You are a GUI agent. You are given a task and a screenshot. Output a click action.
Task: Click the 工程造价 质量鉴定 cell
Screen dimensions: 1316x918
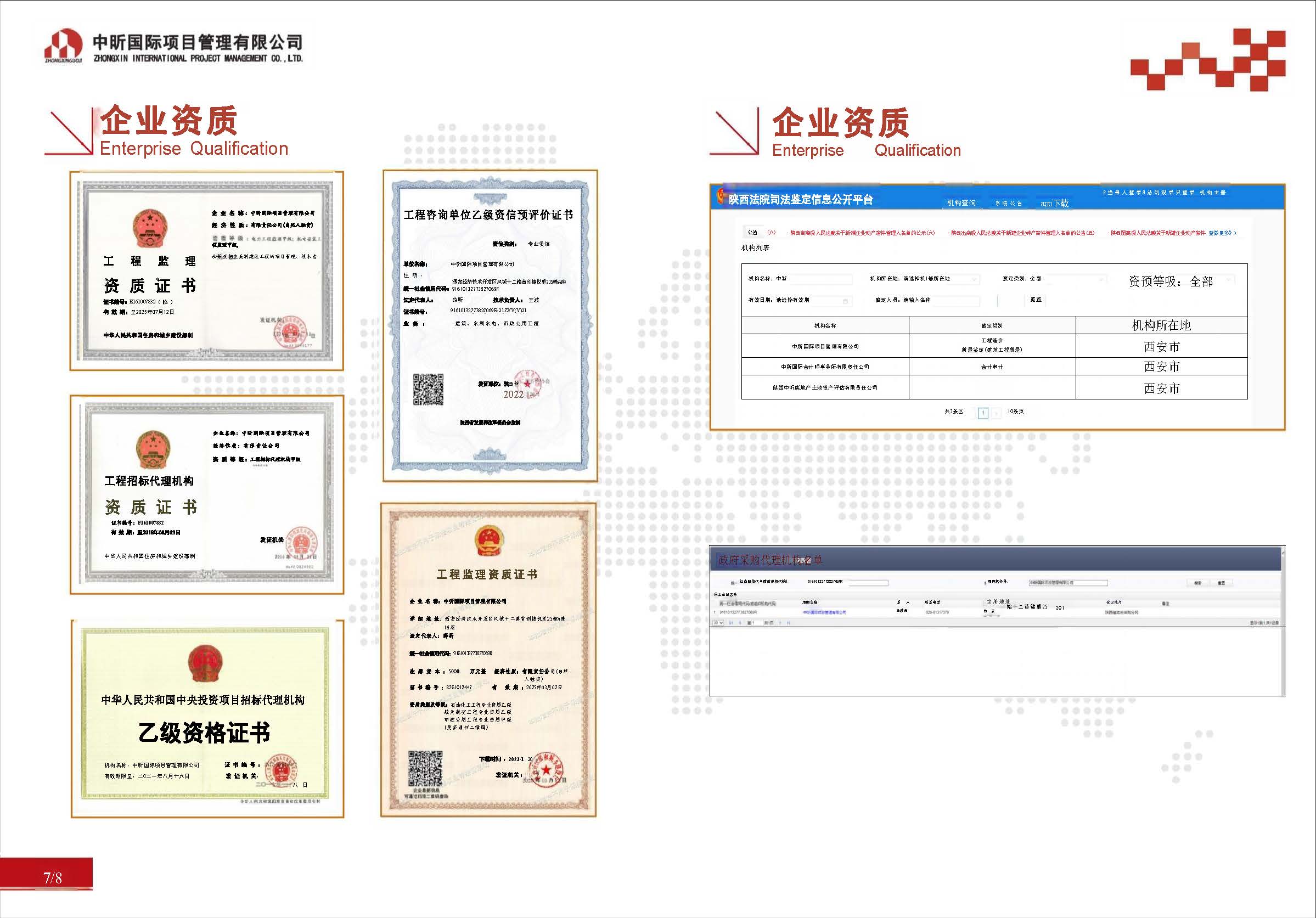coord(992,346)
